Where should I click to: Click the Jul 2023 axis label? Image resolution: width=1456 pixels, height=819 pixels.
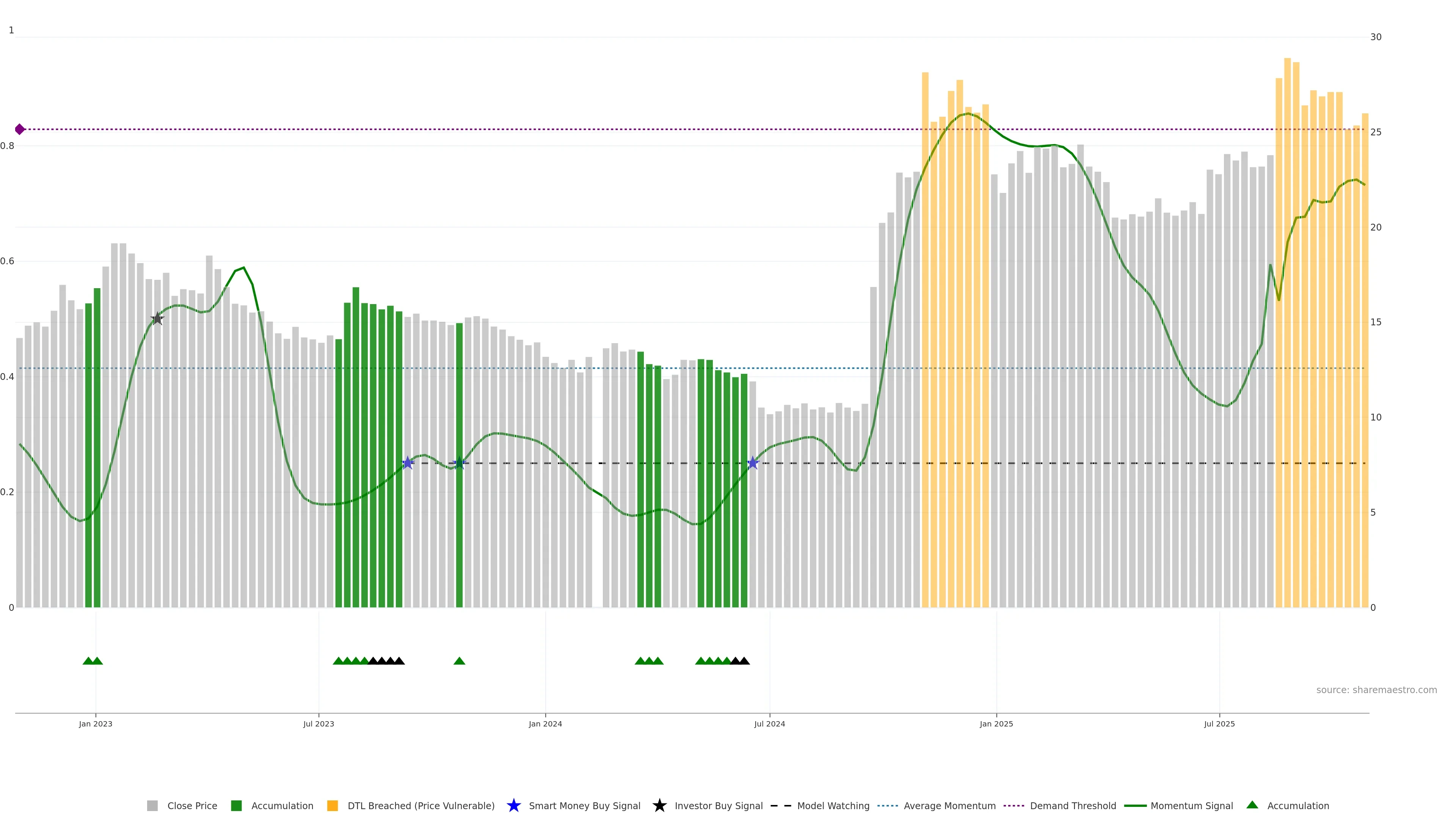[318, 723]
